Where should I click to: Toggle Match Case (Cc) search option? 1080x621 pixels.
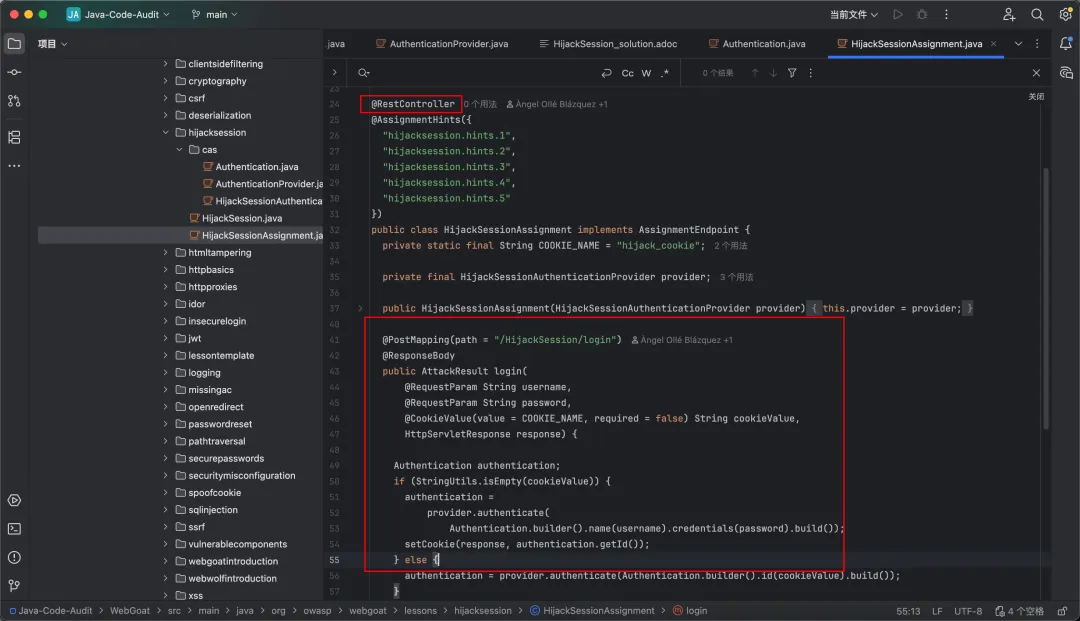coord(627,73)
